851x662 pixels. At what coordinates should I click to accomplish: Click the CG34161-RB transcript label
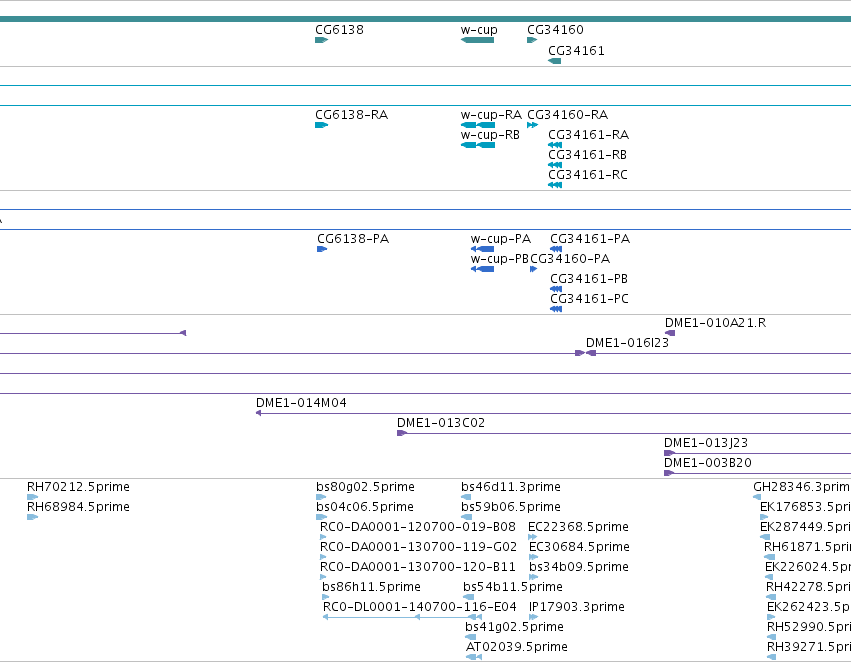click(588, 155)
